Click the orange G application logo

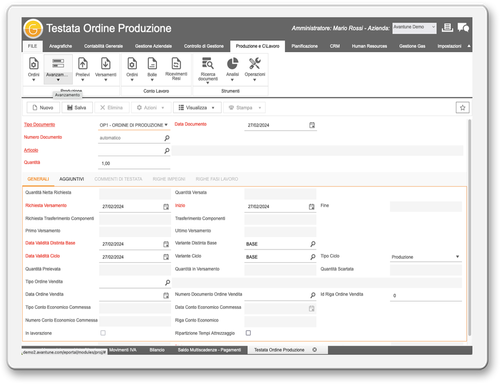pos(33,29)
